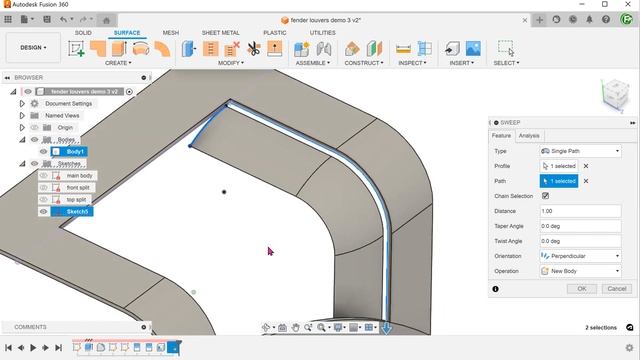Image resolution: width=640 pixels, height=360 pixels.
Task: Open the data panel grid icon
Action: [8, 19]
